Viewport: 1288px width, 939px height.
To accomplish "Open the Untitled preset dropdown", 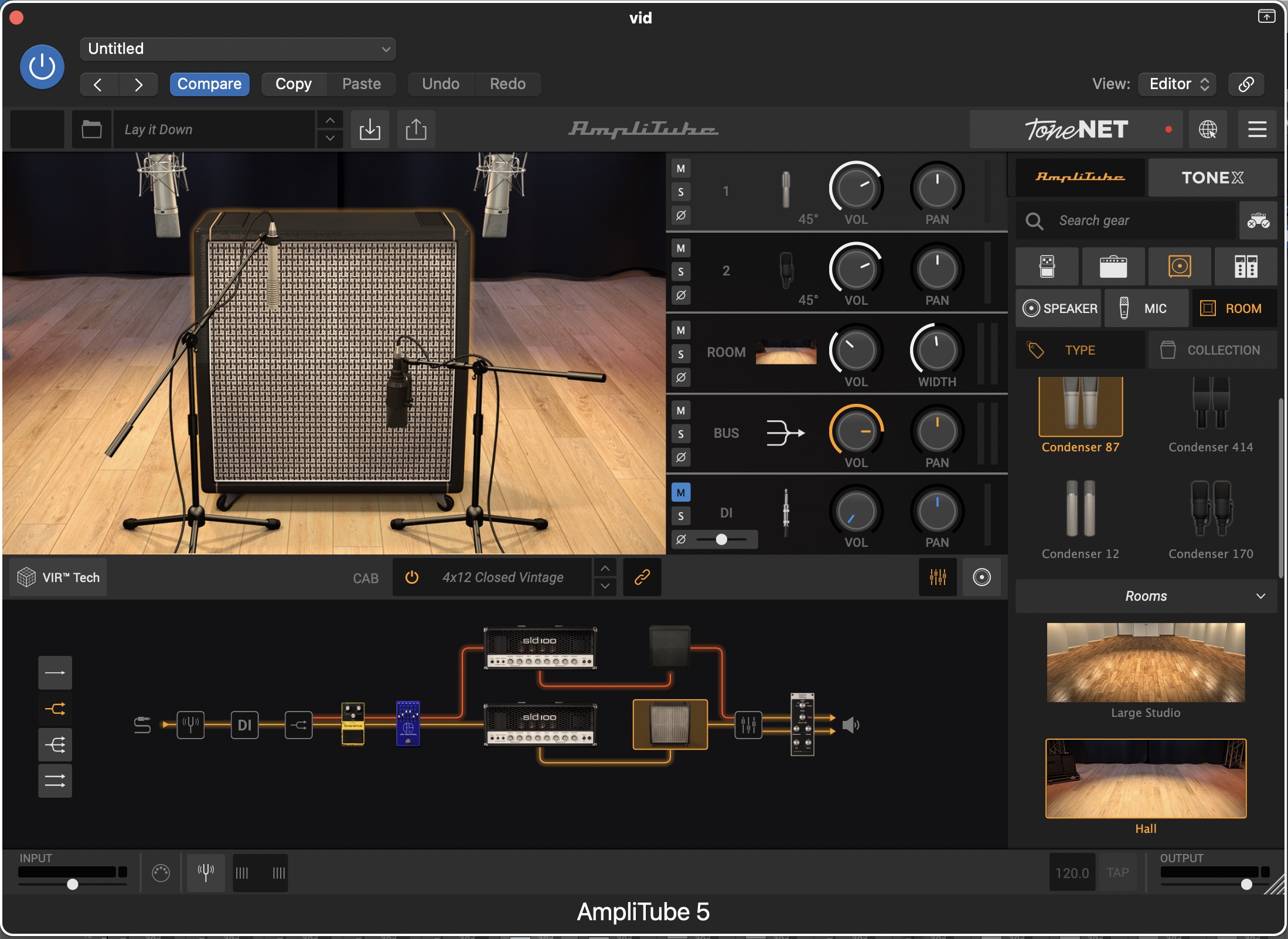I will click(x=237, y=49).
